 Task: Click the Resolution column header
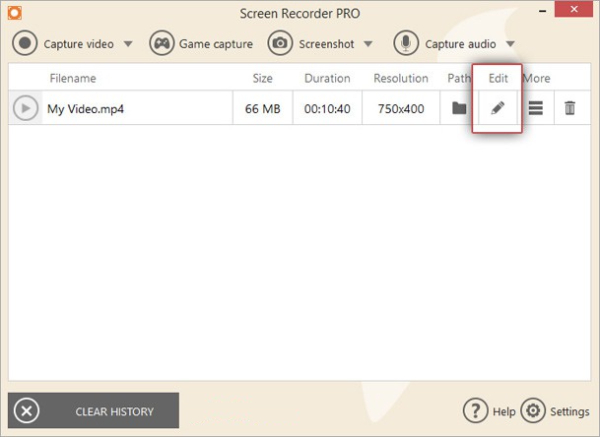400,78
